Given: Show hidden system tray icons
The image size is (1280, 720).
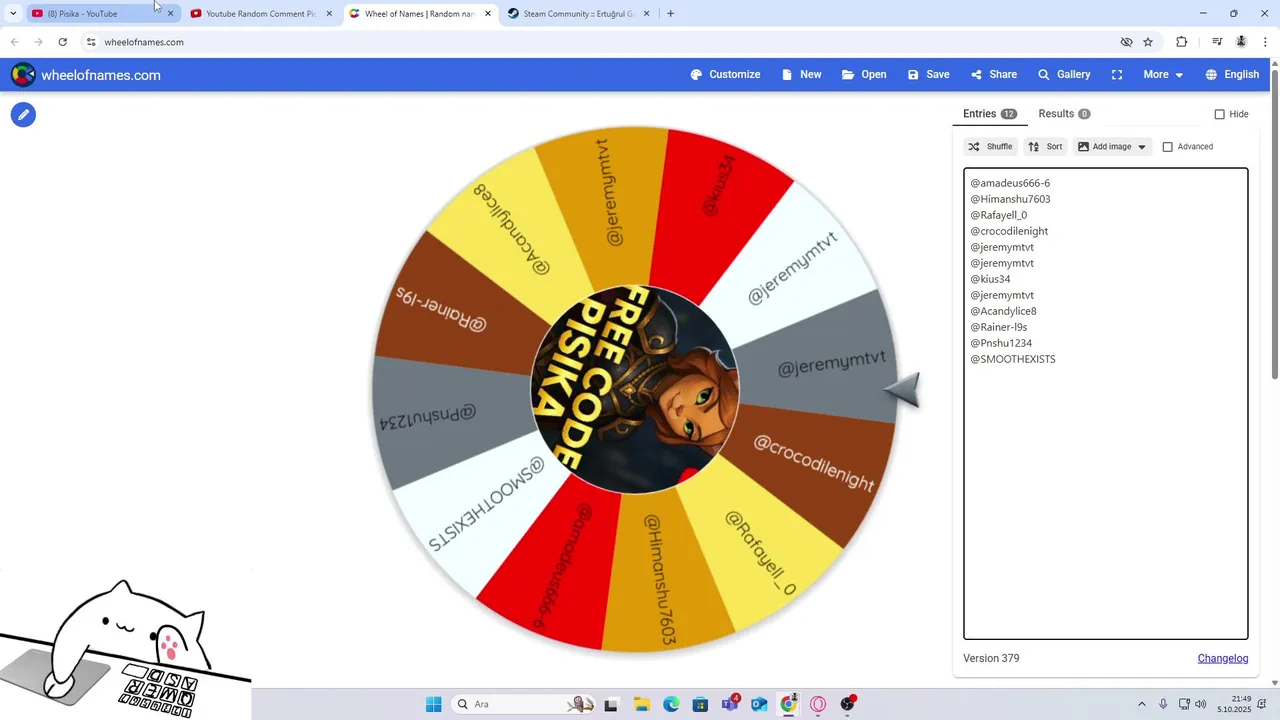Looking at the screenshot, I should coord(1142,704).
